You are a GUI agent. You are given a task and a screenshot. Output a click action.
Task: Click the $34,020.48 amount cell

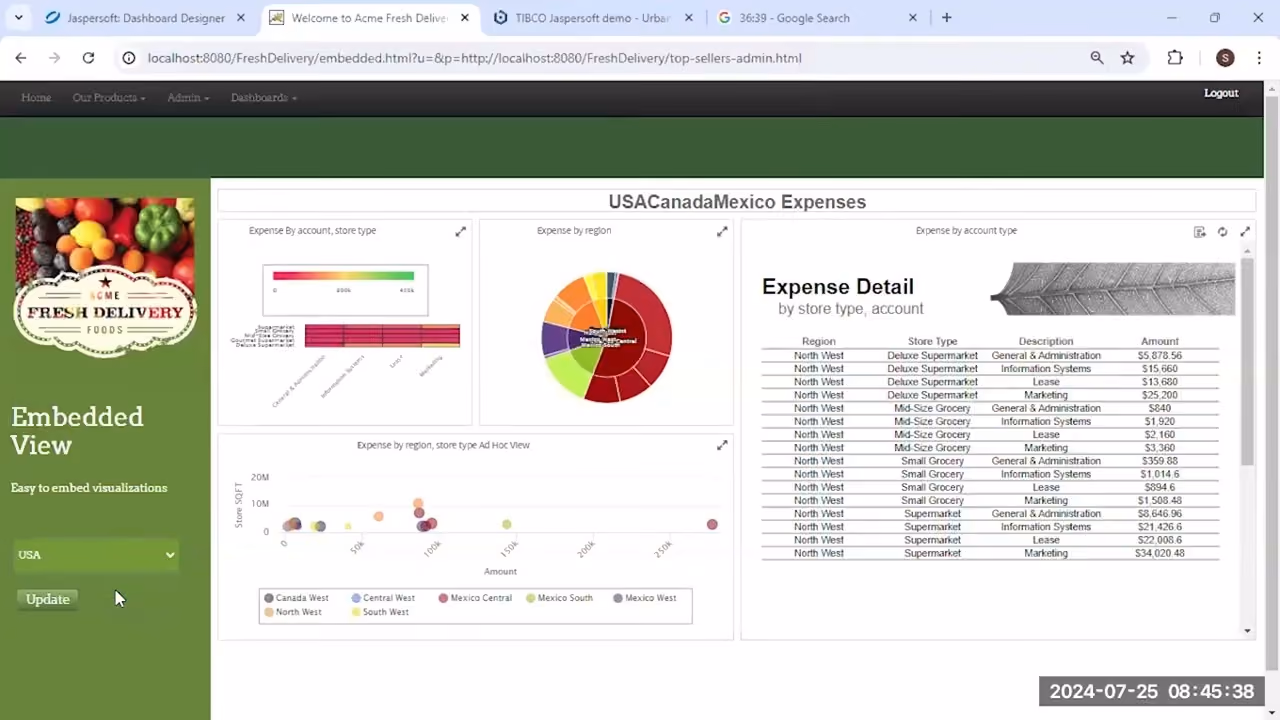pos(1159,553)
